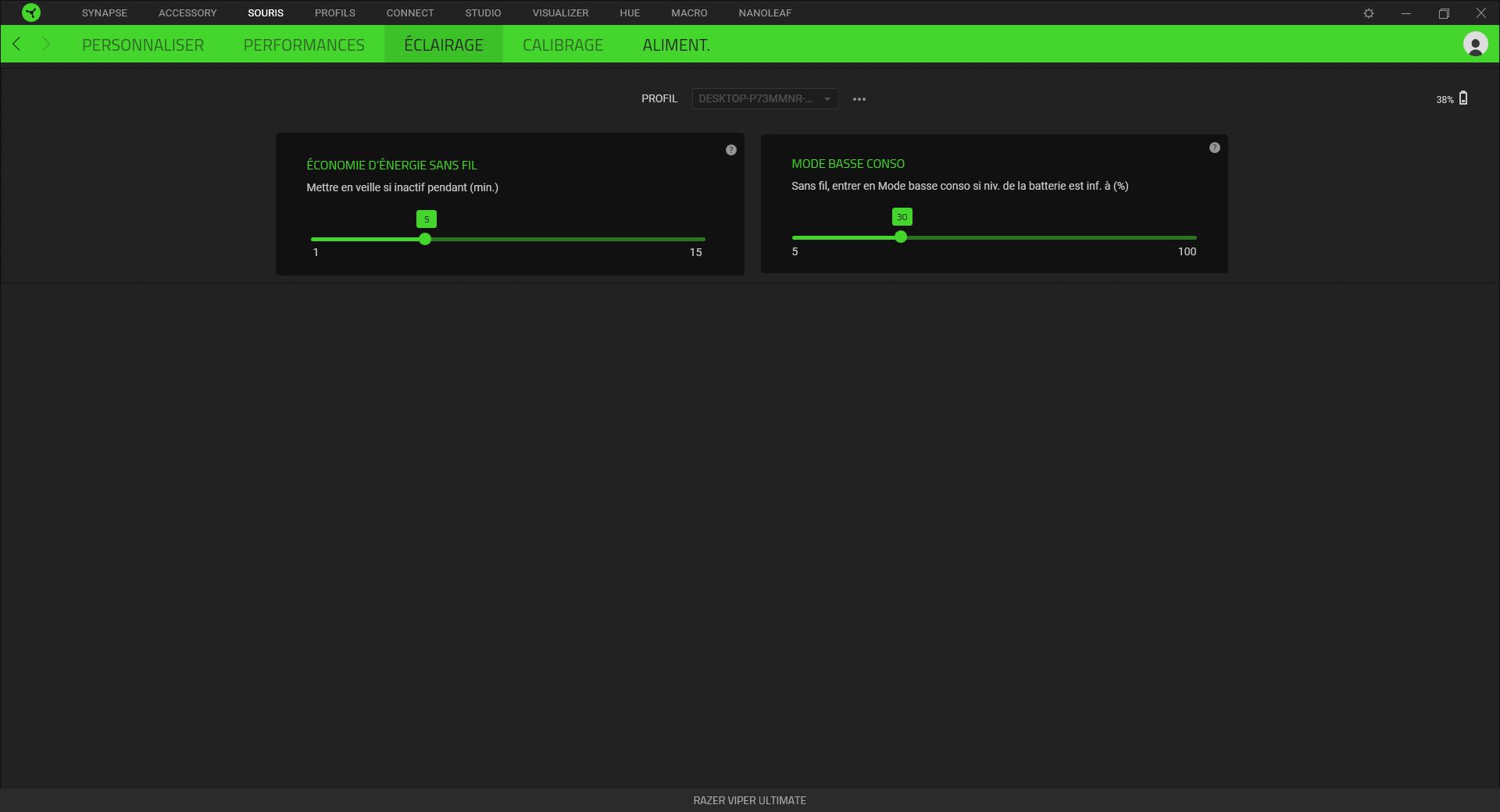Switch to ALIMENT. tab

point(676,45)
